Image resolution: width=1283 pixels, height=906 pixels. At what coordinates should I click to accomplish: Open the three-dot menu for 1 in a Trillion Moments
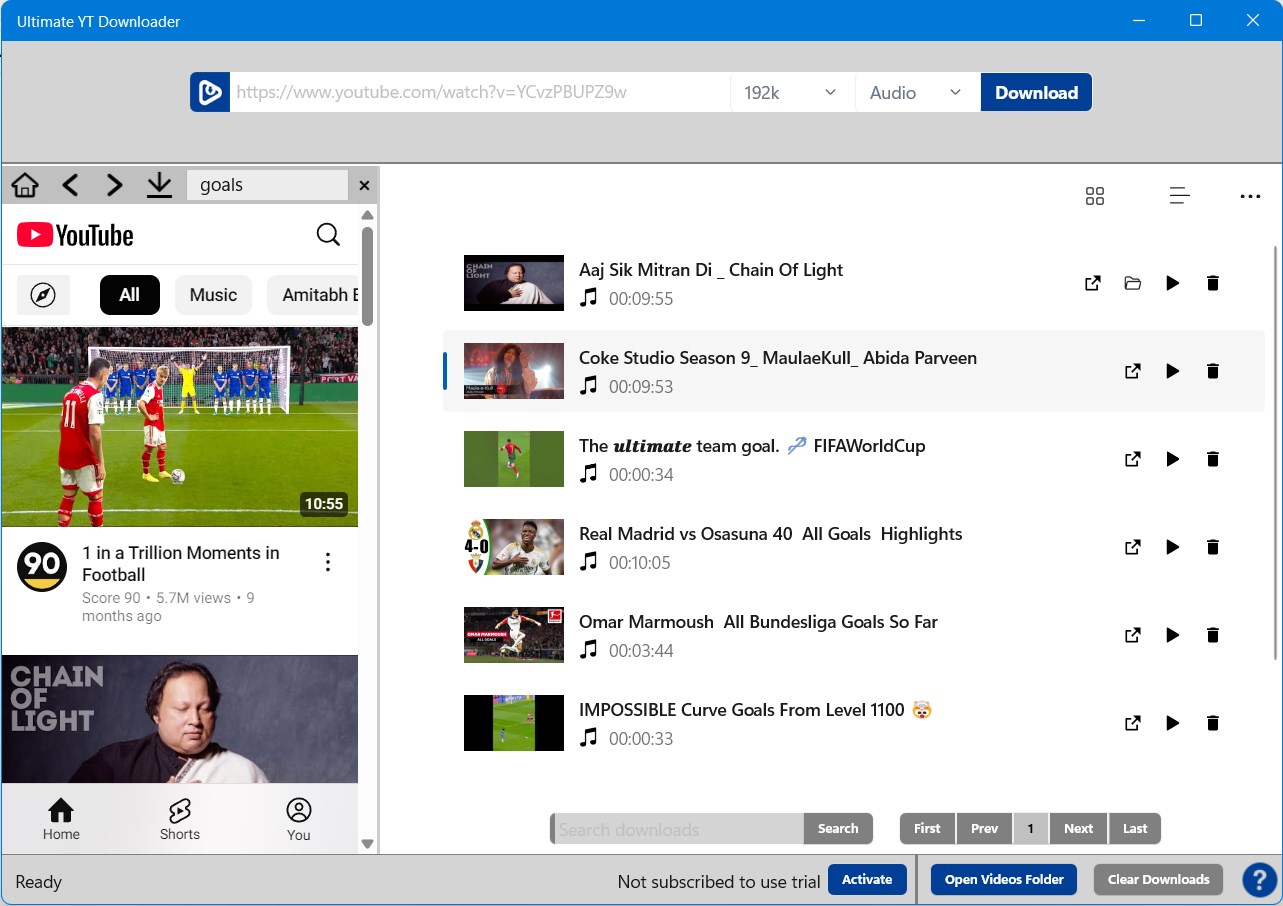pos(328,563)
